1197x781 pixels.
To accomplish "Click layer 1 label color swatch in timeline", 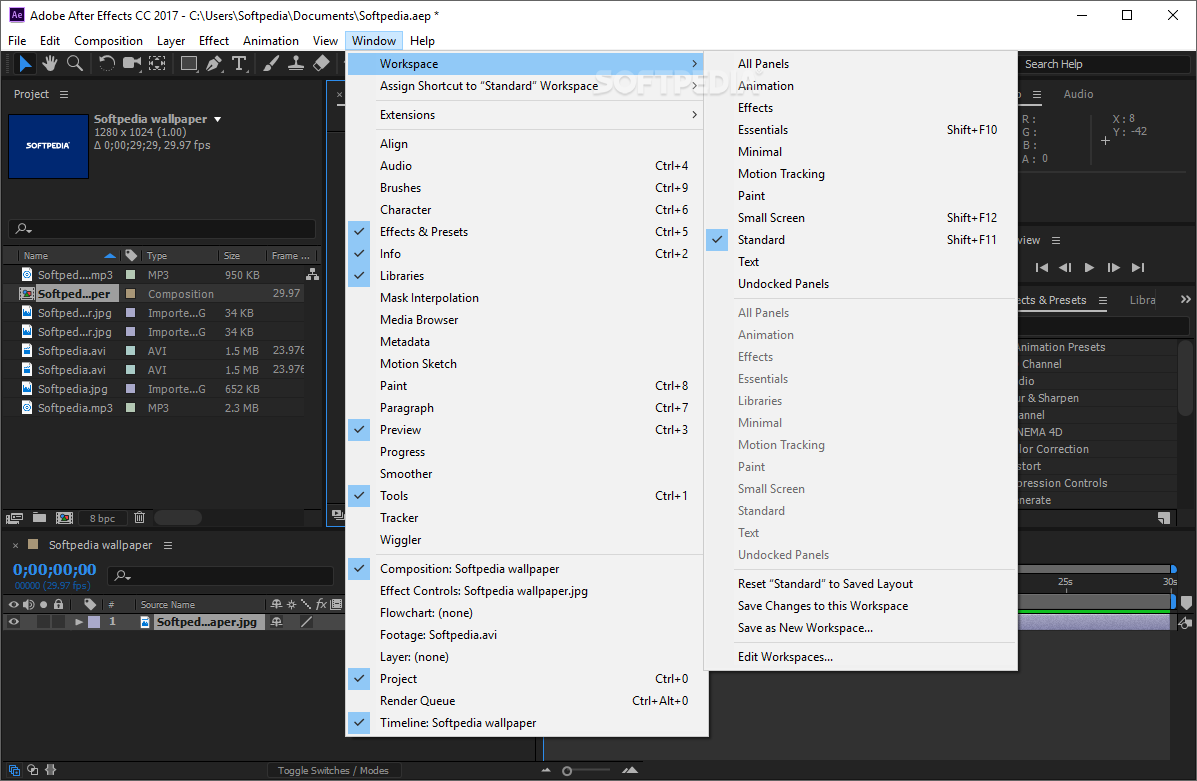I will 94,622.
